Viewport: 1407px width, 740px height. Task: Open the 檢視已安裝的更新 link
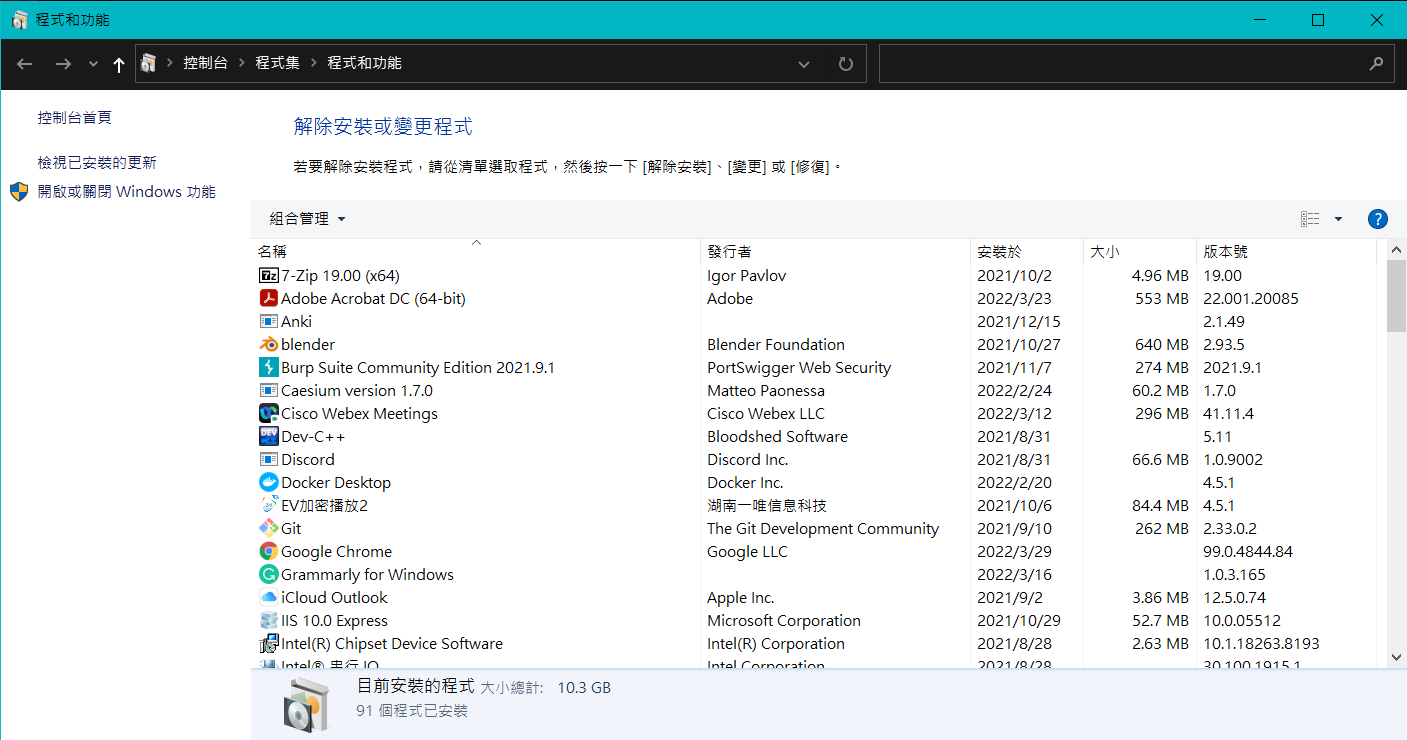click(x=97, y=162)
